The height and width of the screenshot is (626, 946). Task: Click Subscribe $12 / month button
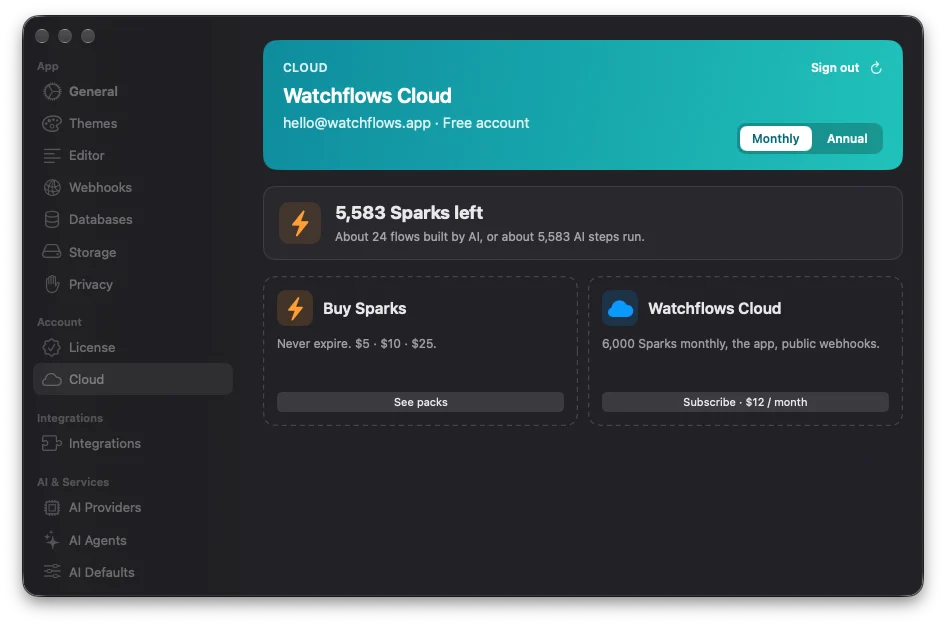click(x=745, y=402)
